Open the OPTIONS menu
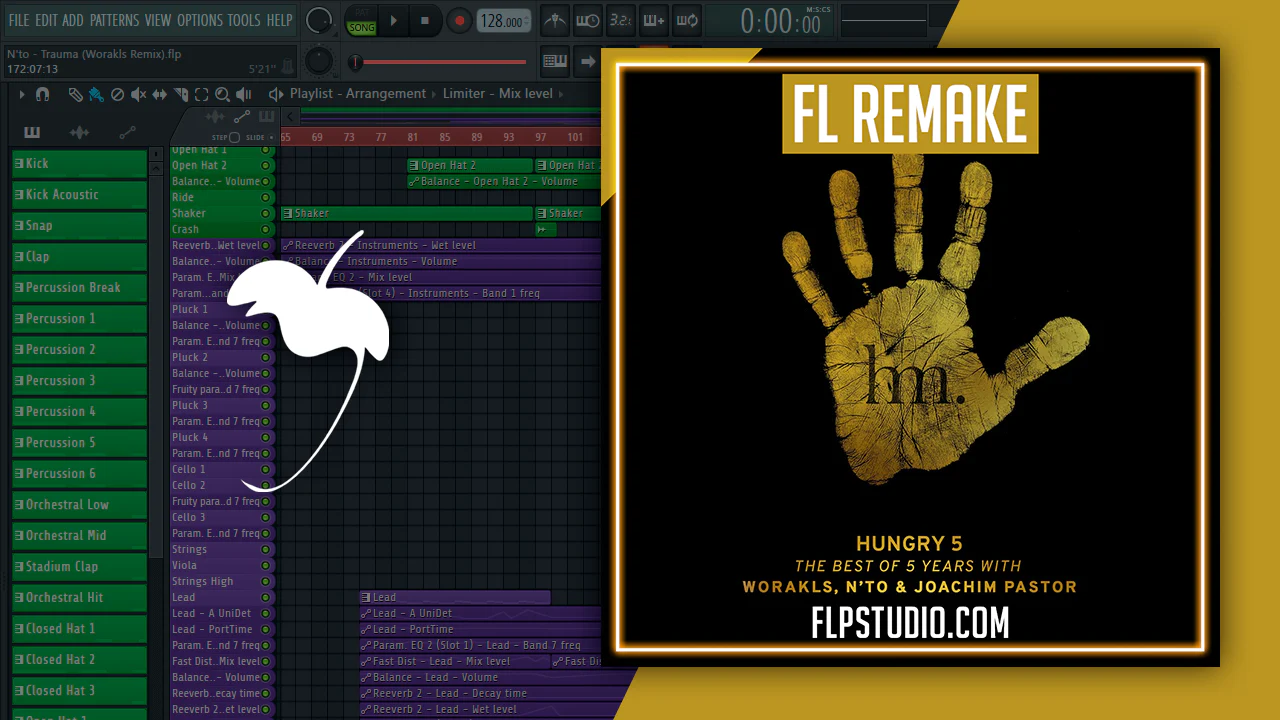1280x720 pixels. (200, 20)
